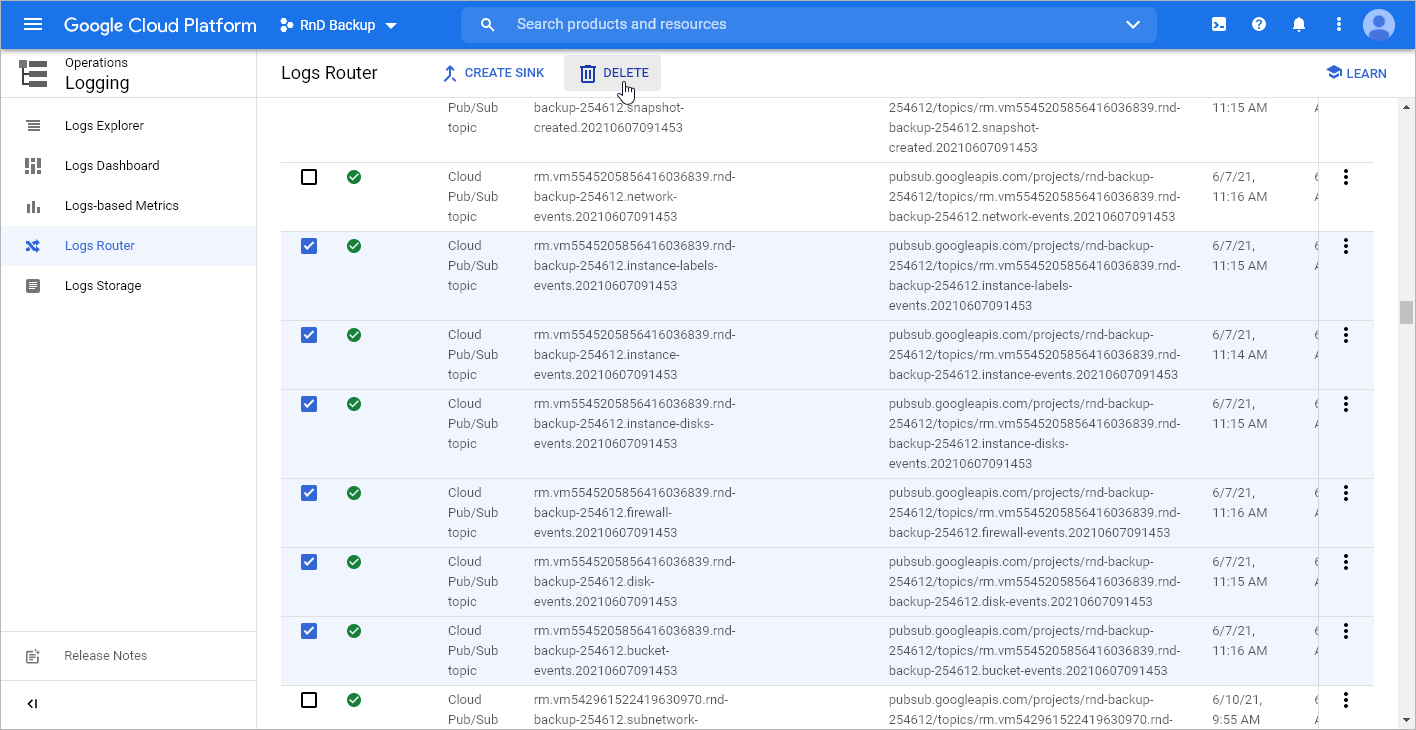Screen dimensions: 1416x730
Task: Open the notifications bell
Action: pos(1299,25)
